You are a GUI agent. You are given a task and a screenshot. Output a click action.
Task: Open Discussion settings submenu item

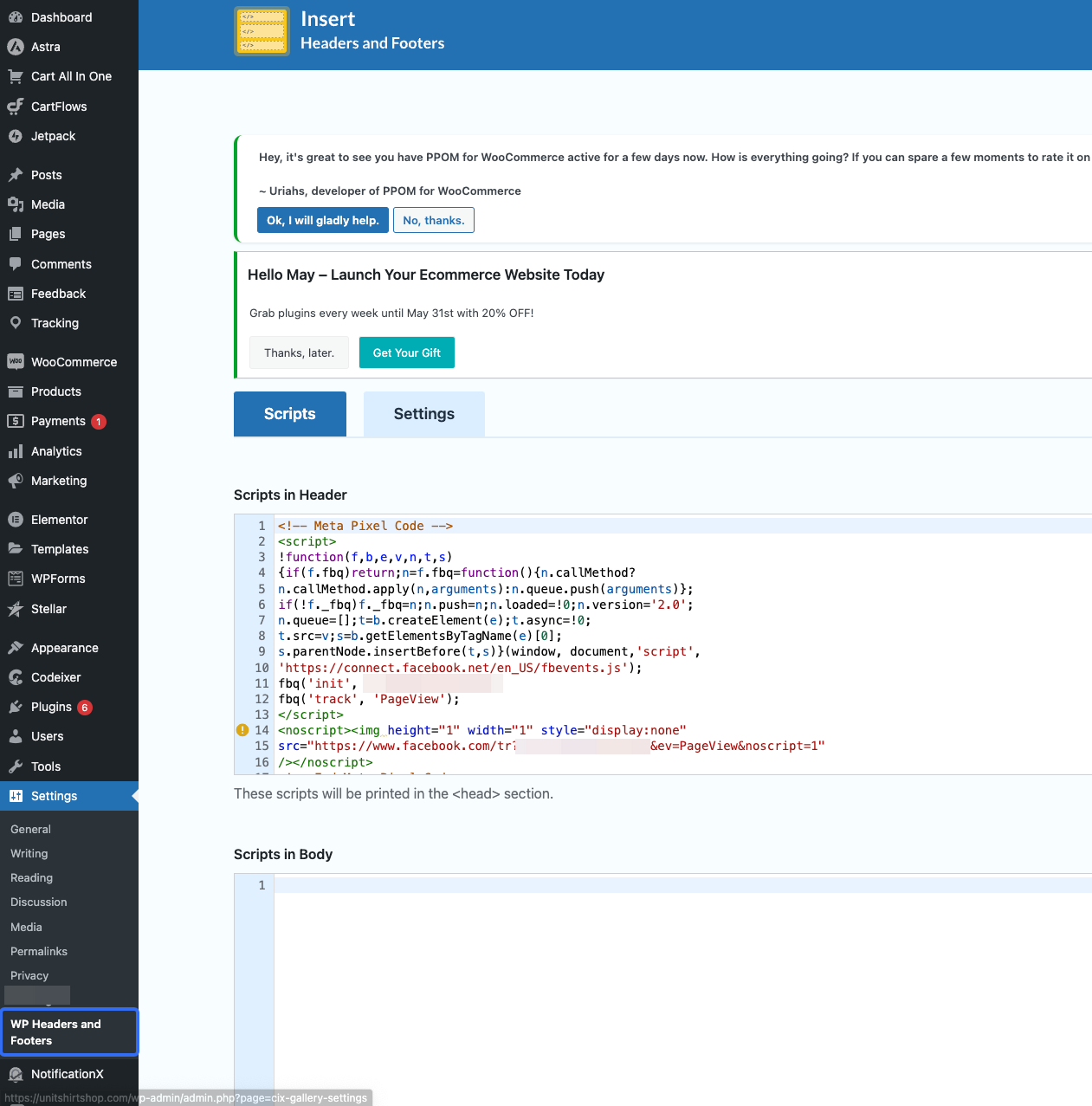click(39, 902)
